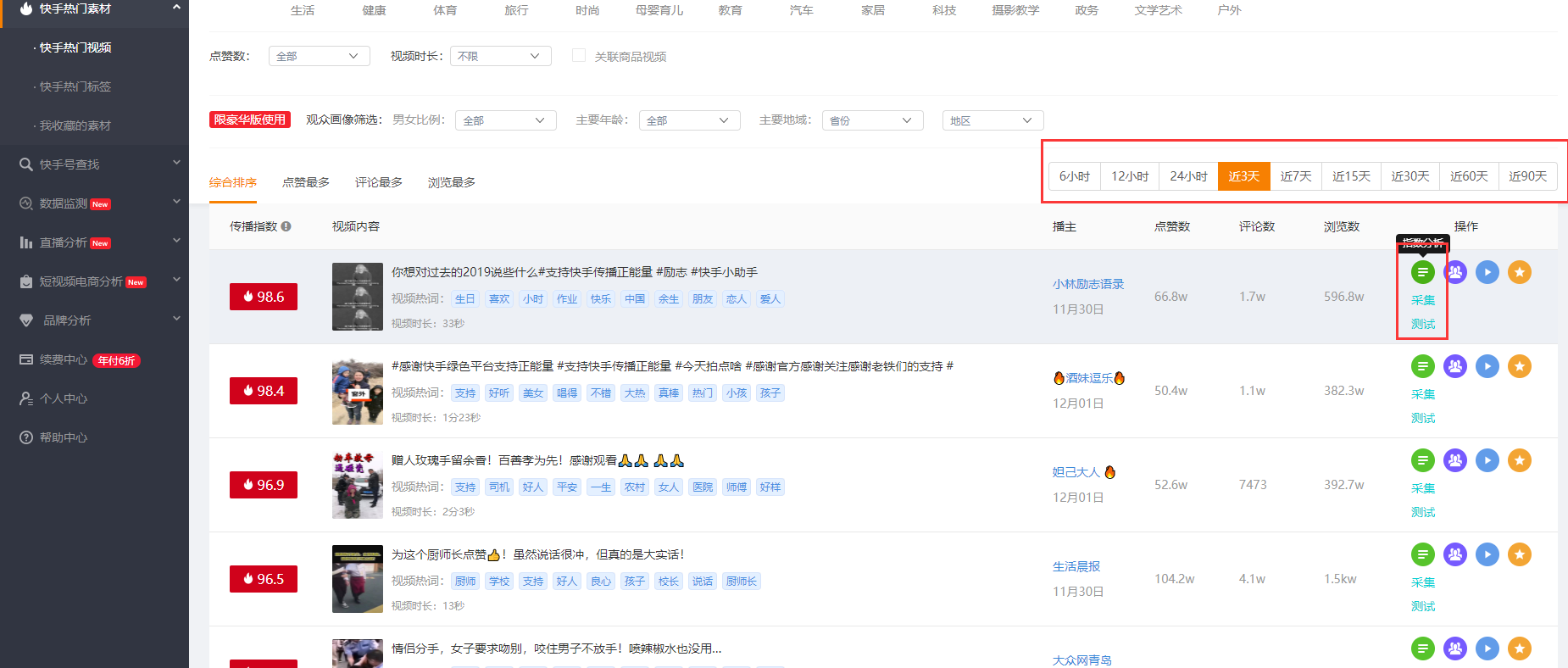
Task: Star the 妲己大人 row video
Action: 1520,460
